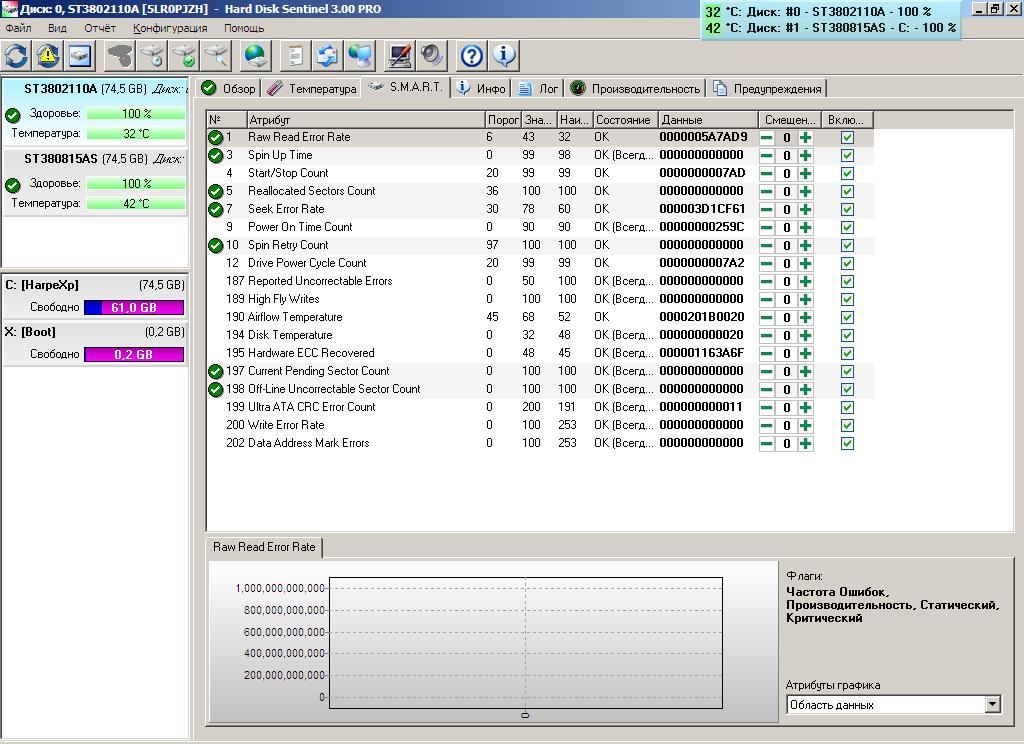Click the minus offset button for Drive Power Cycle Count
Screen dimensions: 1024x744
(767, 264)
